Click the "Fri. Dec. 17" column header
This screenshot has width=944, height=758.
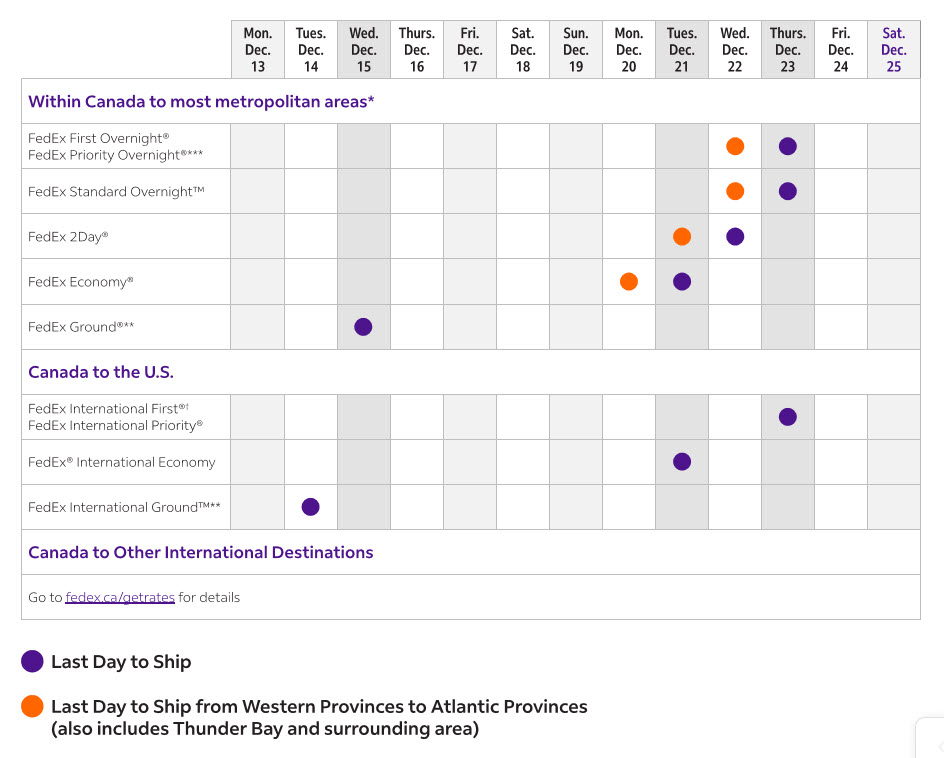[x=470, y=50]
